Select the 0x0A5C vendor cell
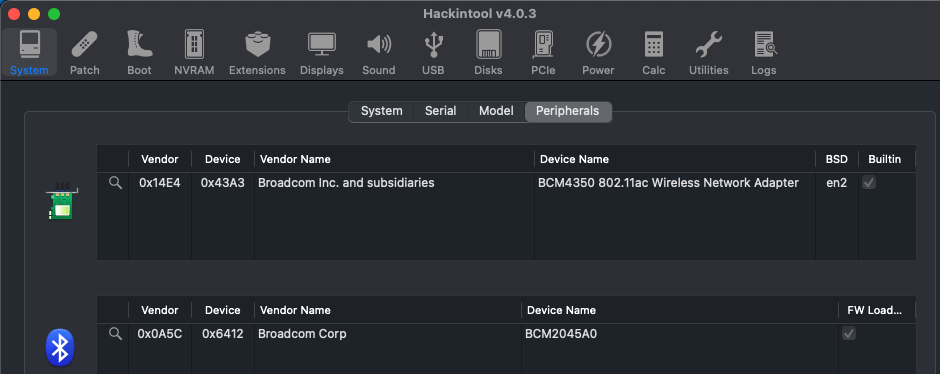 pyautogui.click(x=159, y=334)
